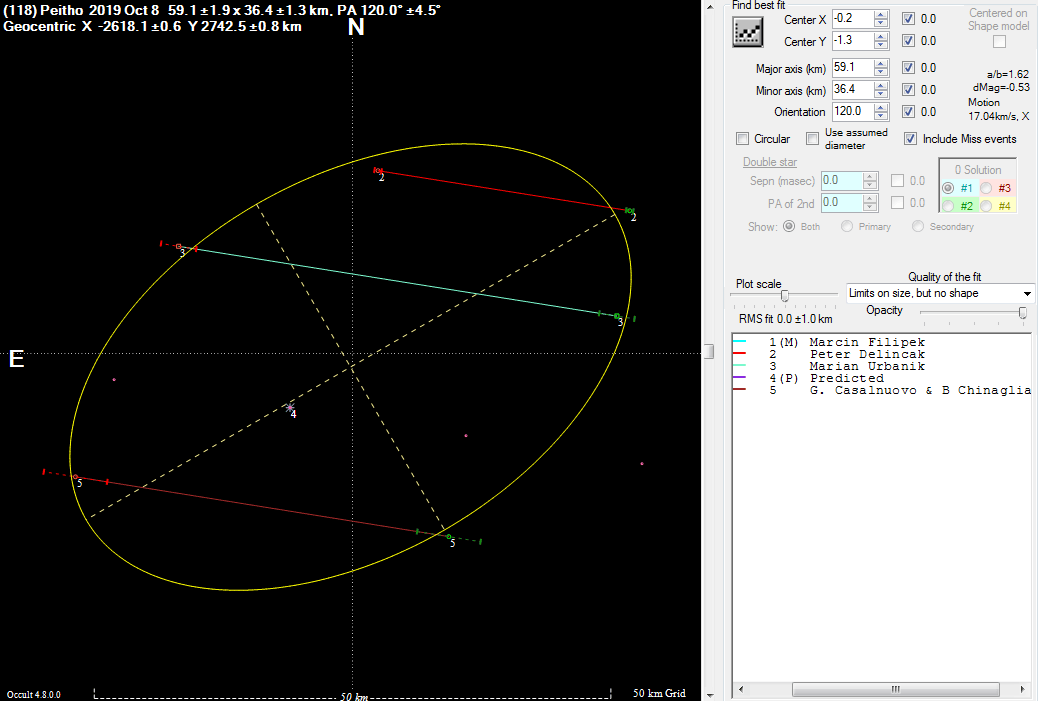The image size is (1038, 701).
Task: Increase Center Y with the up arrow
Action: pyautogui.click(x=881, y=36)
